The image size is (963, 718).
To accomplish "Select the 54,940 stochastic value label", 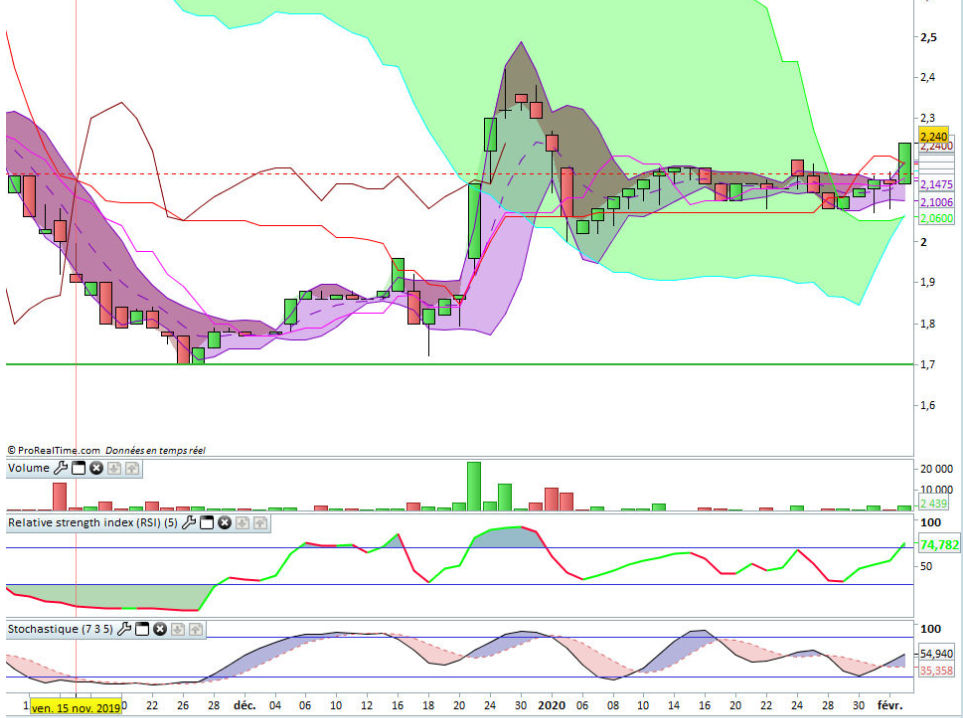I will pyautogui.click(x=937, y=654).
